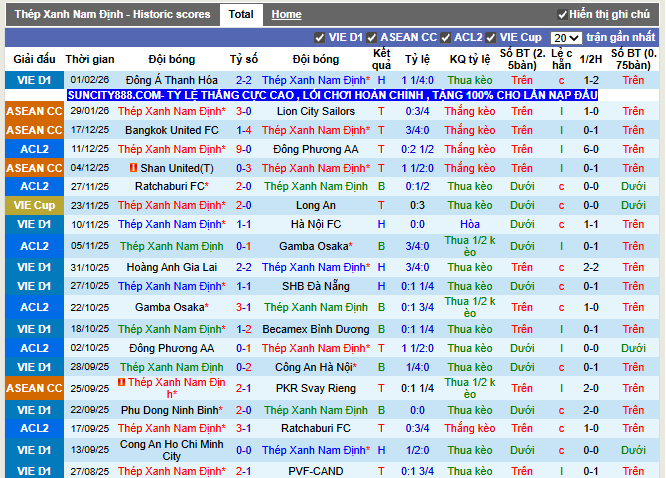This screenshot has width=666, height=478.
Task: Select ASEAN CC league cell for 29/01/26
Action: [x=34, y=111]
